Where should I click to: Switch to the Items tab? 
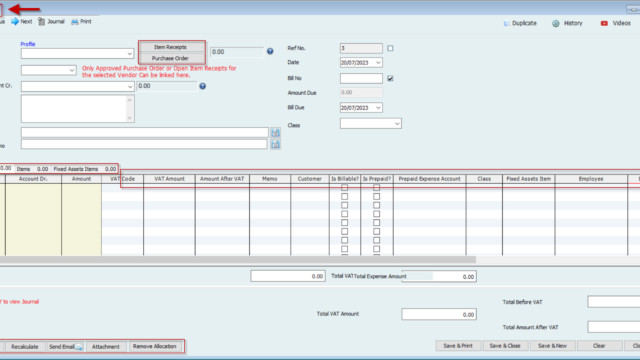click(23, 169)
